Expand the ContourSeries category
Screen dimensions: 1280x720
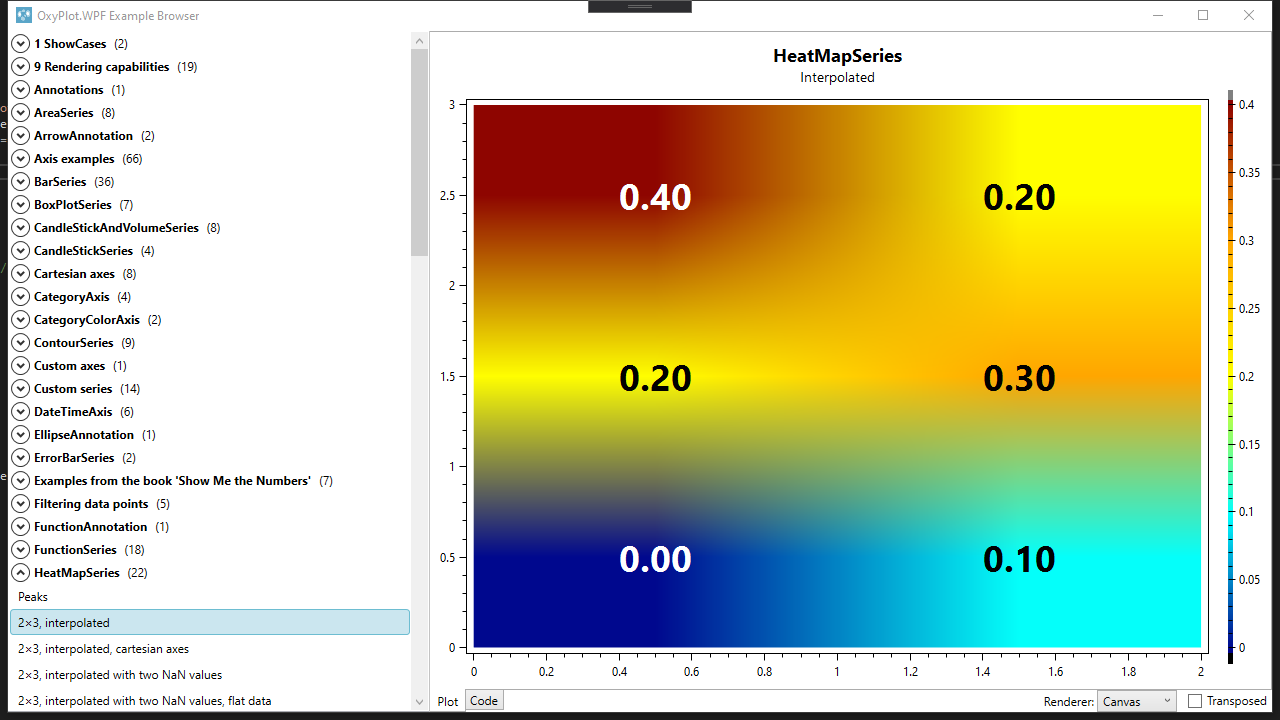pos(20,342)
